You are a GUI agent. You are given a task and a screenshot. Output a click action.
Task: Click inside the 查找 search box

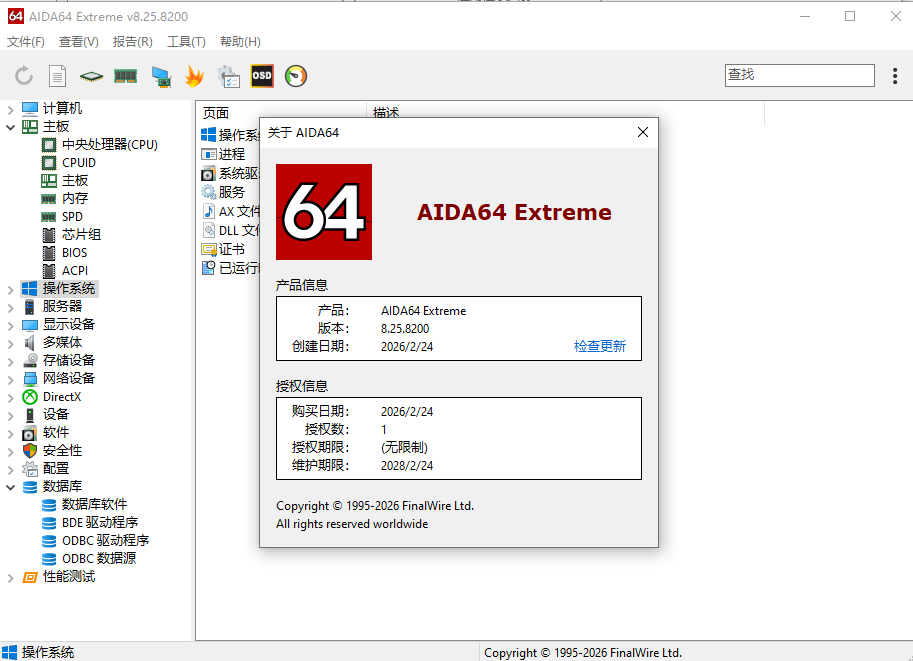798,75
